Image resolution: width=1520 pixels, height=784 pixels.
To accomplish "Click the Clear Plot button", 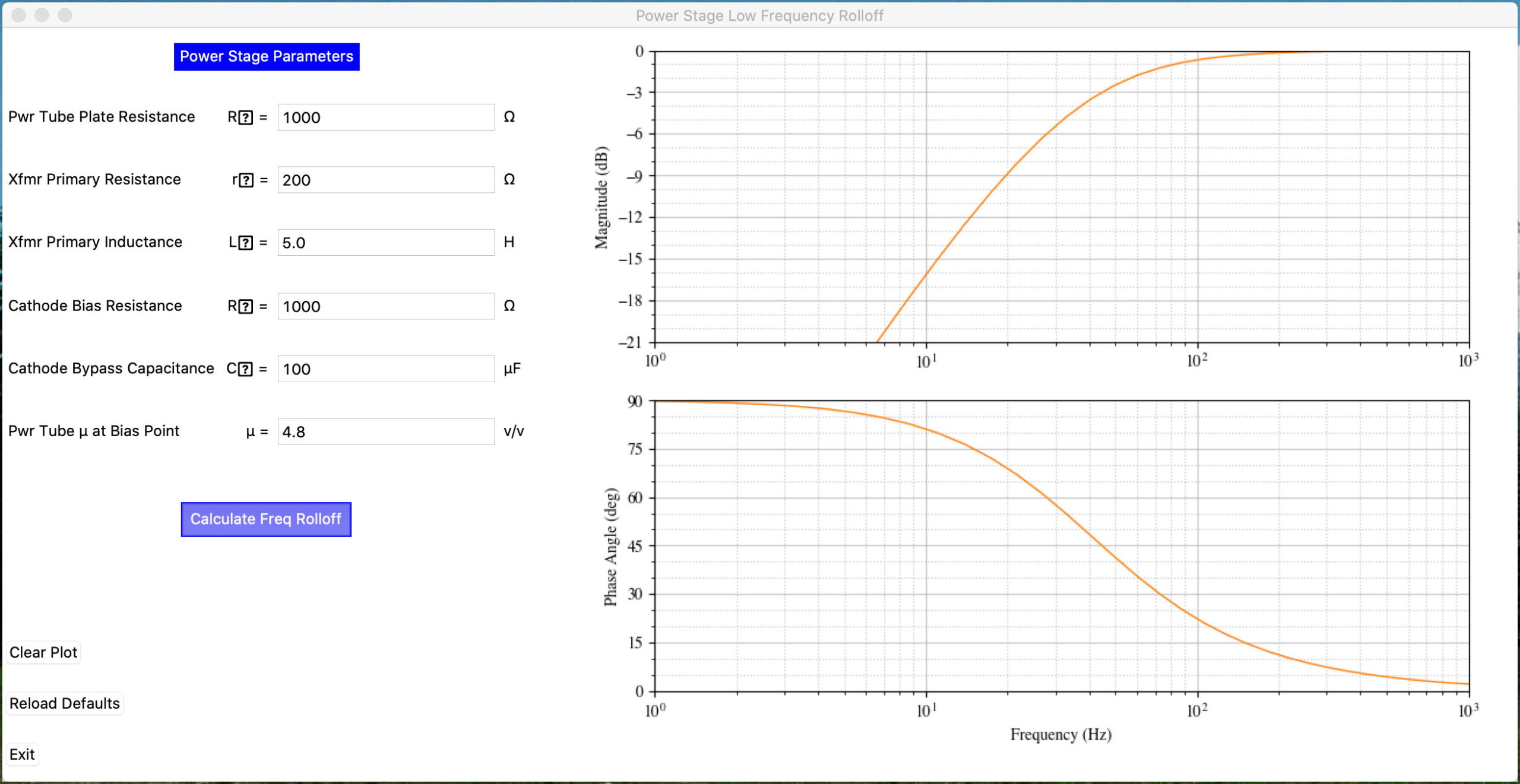I will tap(43, 652).
